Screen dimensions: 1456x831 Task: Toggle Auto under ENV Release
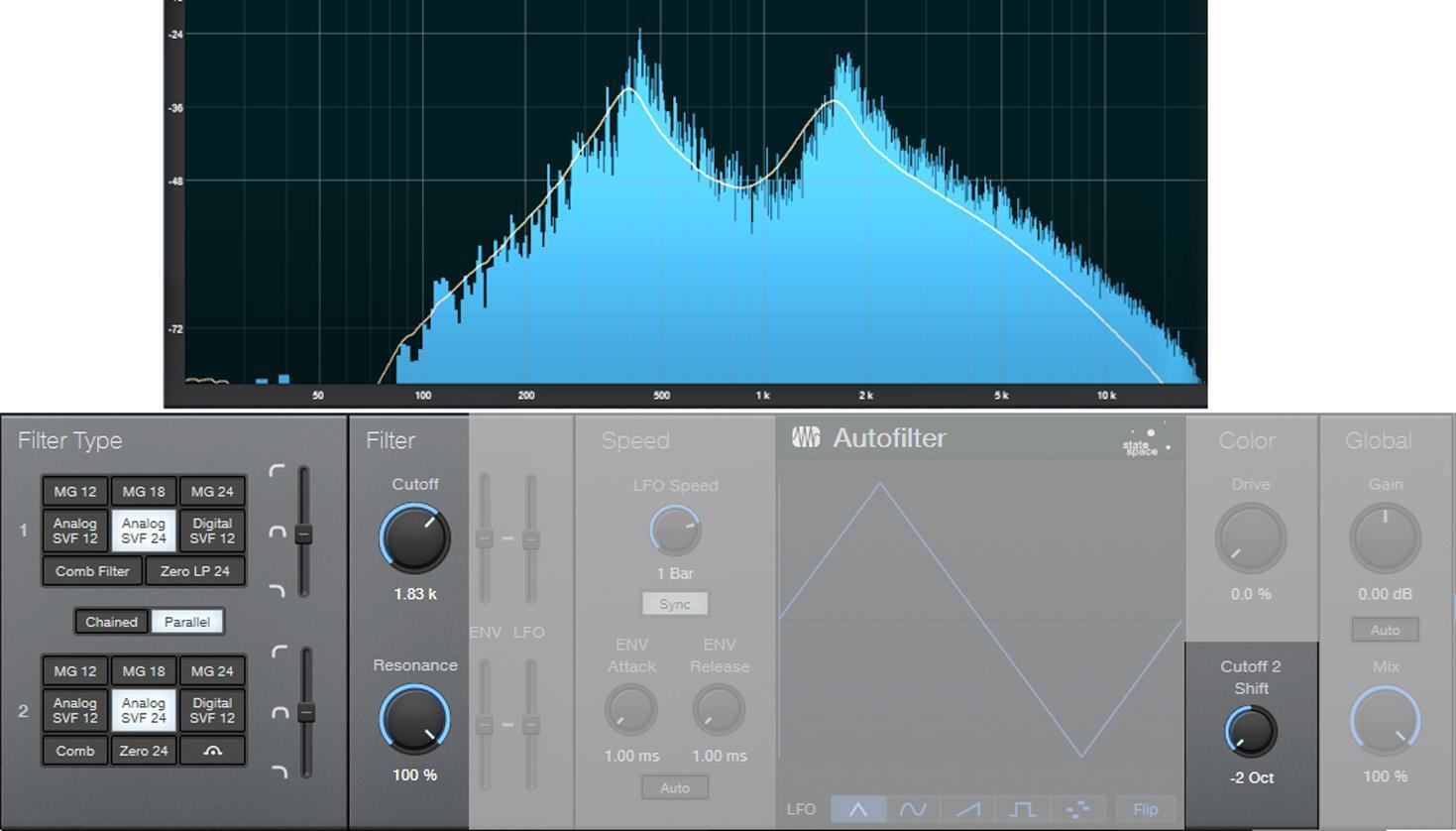pos(675,787)
